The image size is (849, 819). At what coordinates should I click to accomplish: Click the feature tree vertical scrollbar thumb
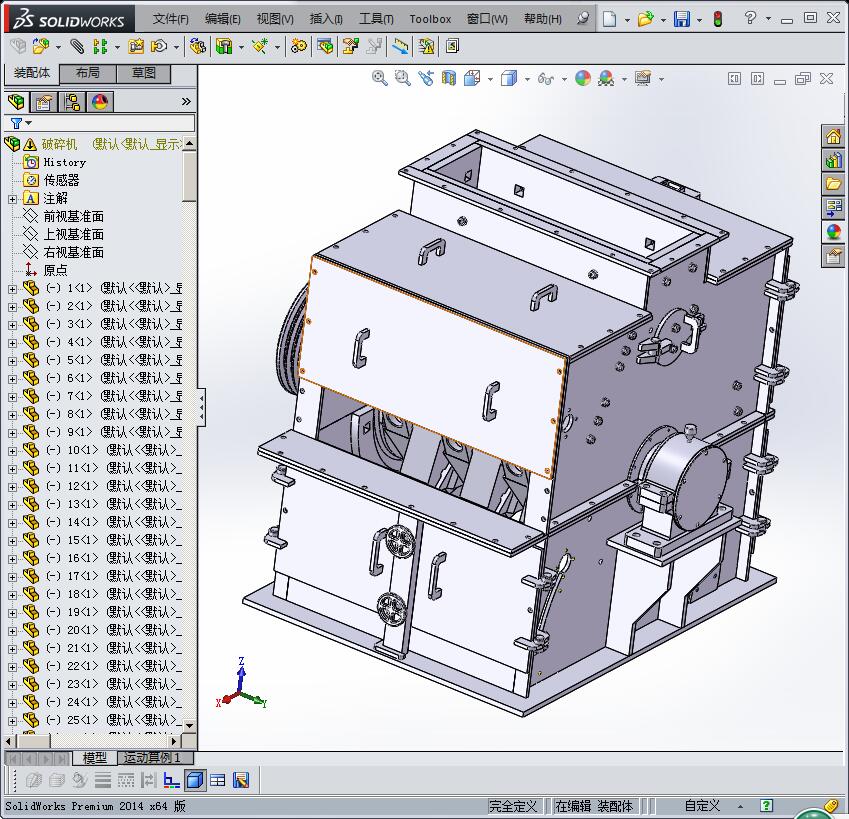(x=189, y=176)
